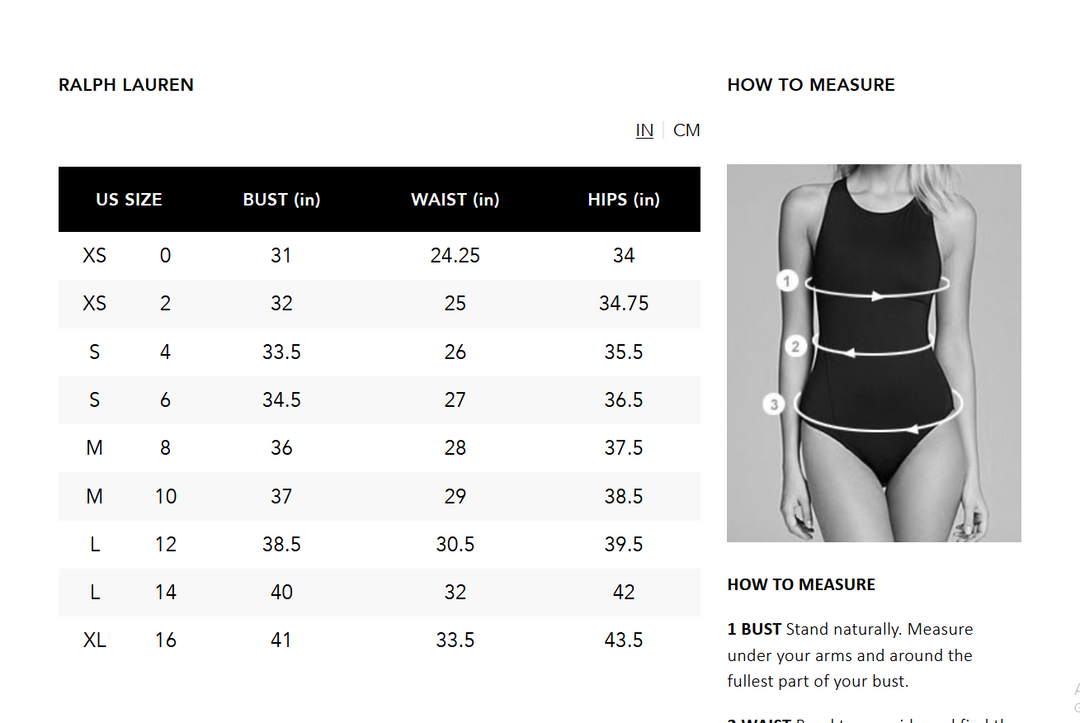Click the bold 1 BUST label

point(752,629)
